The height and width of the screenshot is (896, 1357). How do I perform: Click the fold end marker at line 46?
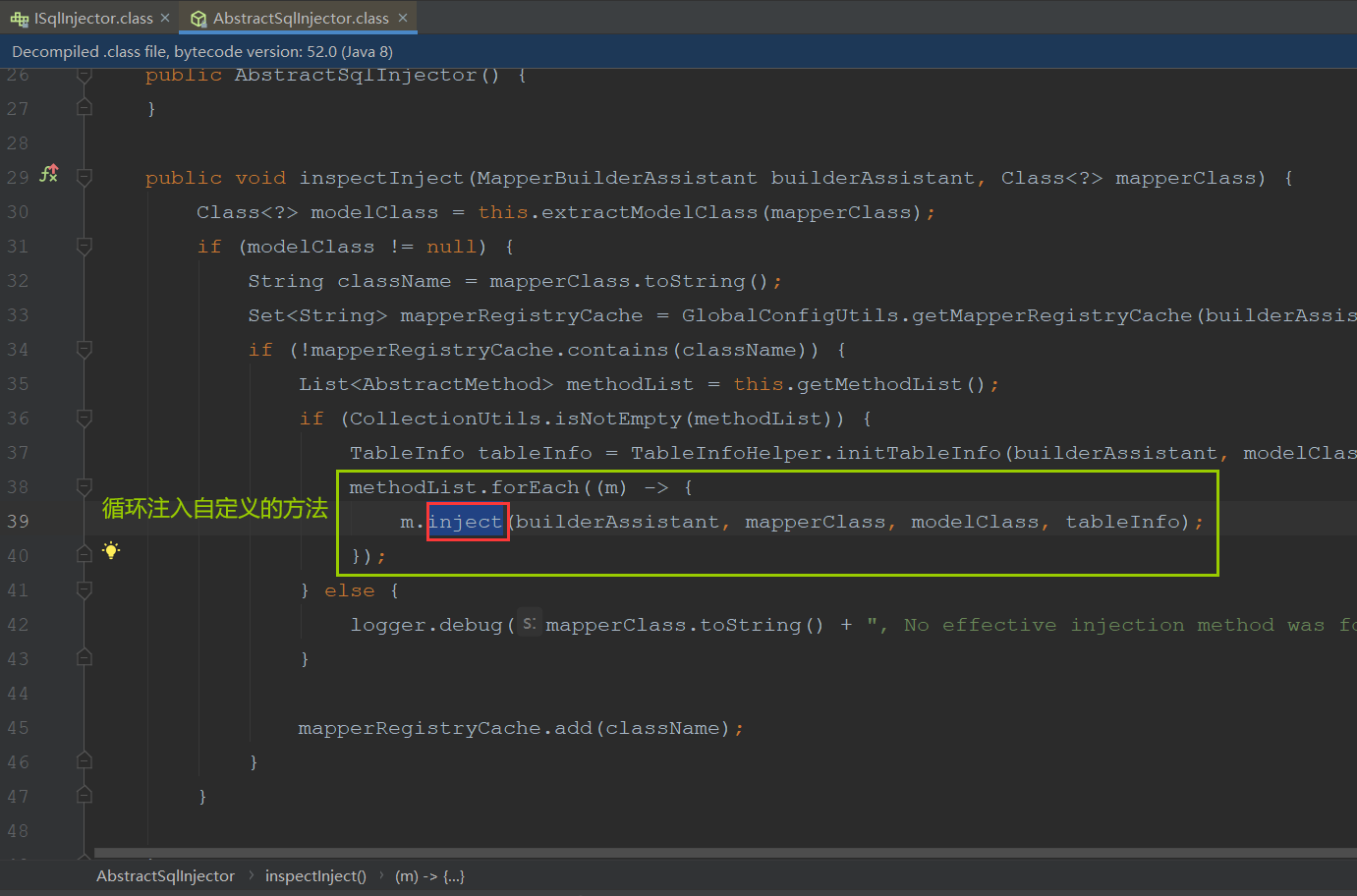(85, 761)
